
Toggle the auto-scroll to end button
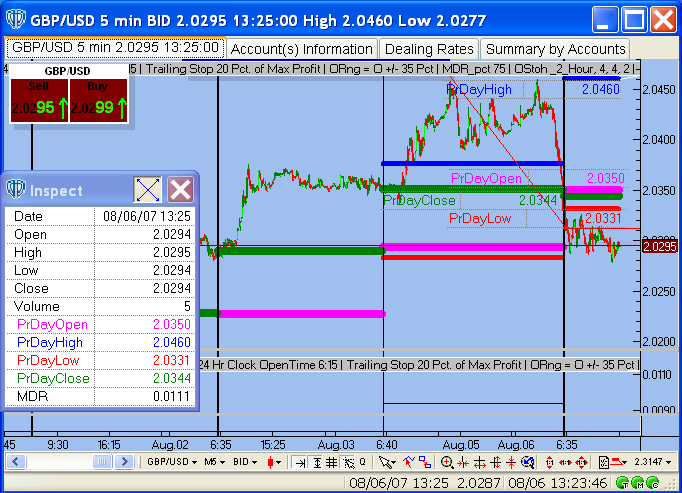tap(300, 462)
